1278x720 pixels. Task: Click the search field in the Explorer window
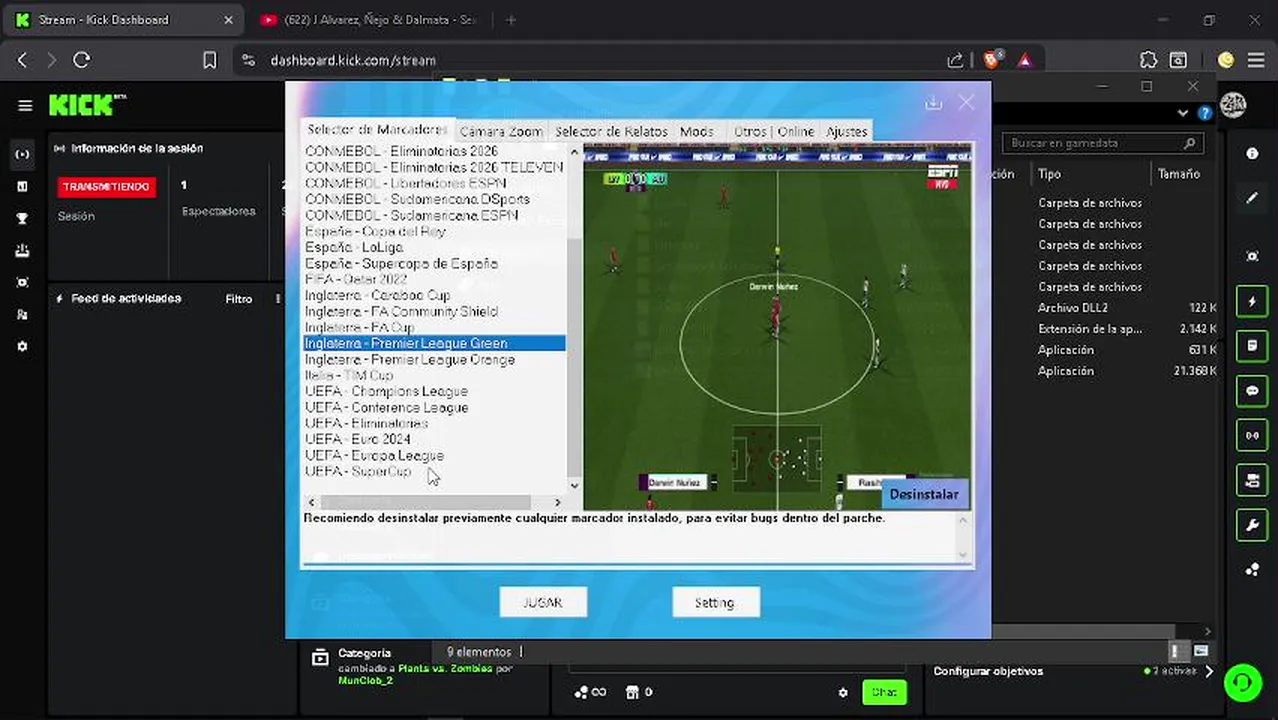(1102, 143)
